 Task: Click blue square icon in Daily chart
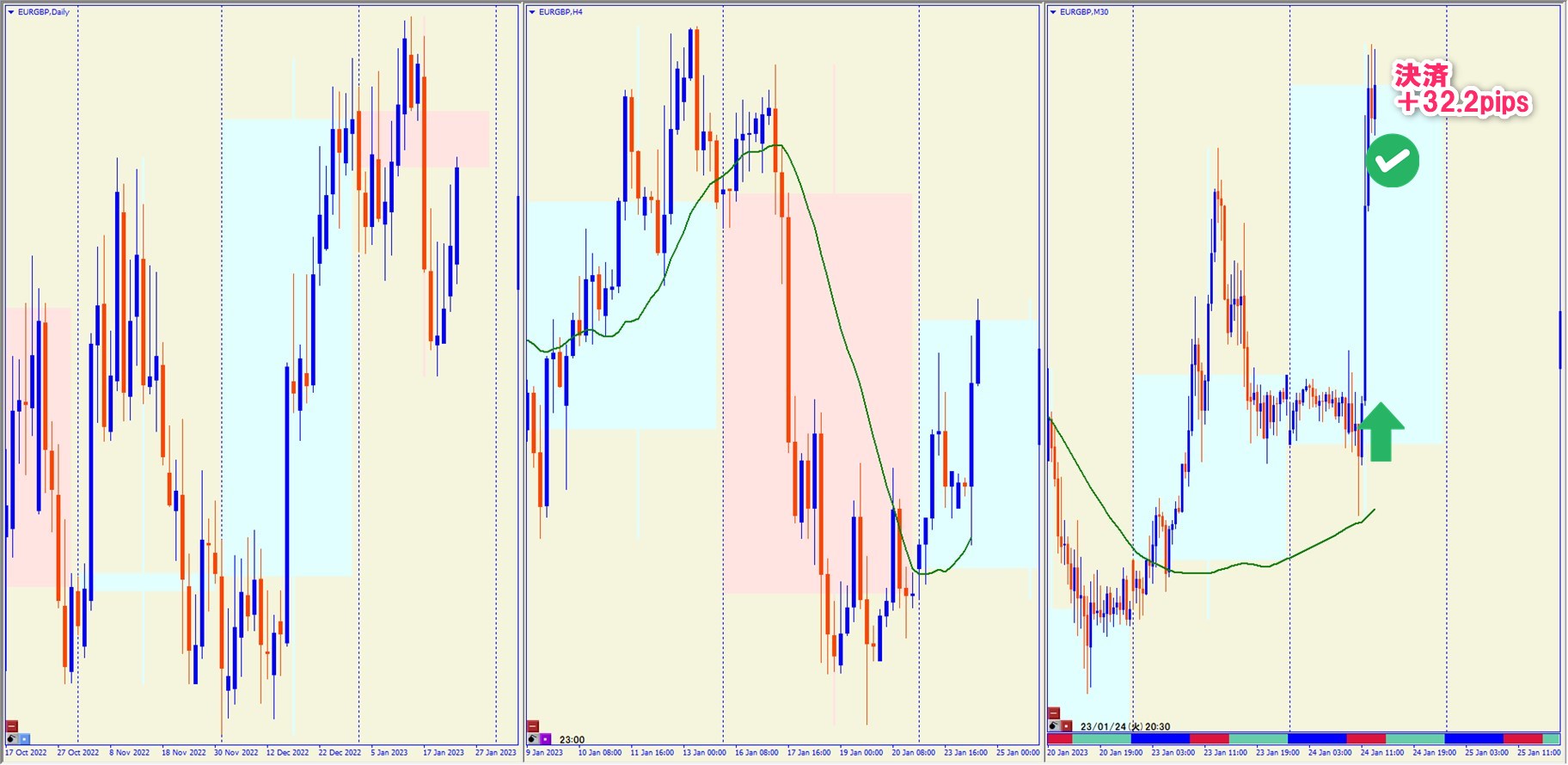[24, 738]
